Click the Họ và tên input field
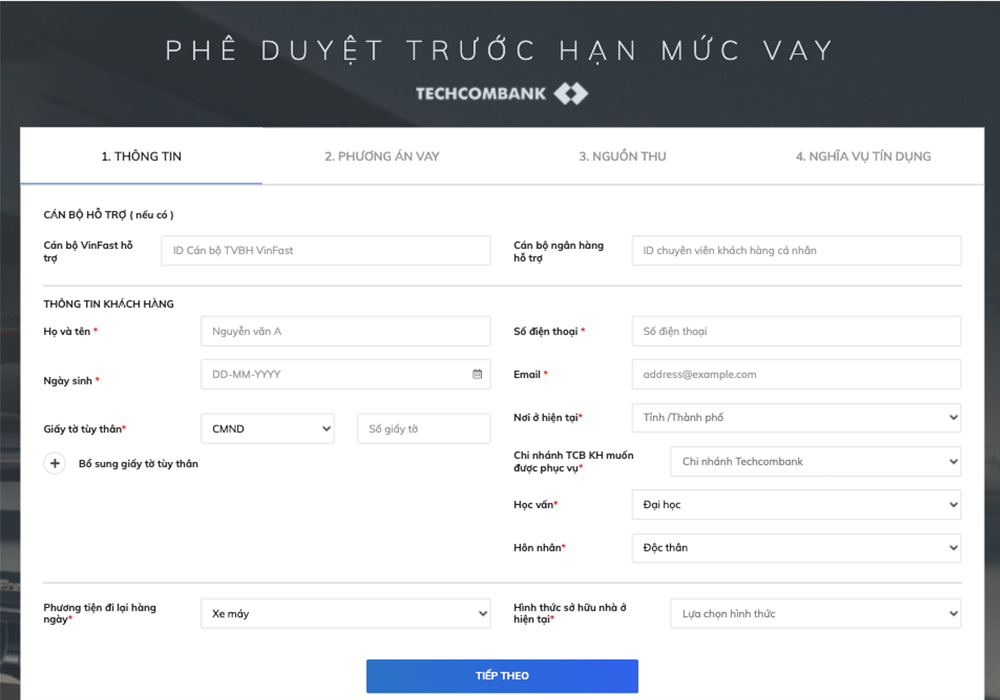 pos(346,332)
